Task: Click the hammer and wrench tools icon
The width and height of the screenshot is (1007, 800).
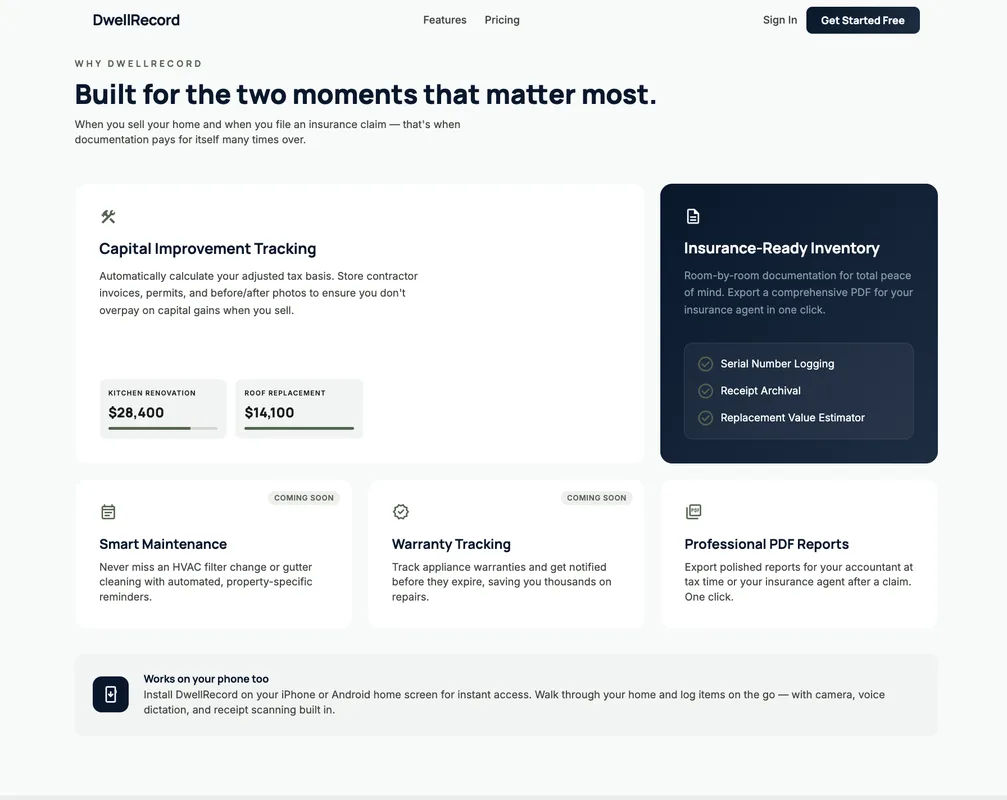Action: click(108, 216)
